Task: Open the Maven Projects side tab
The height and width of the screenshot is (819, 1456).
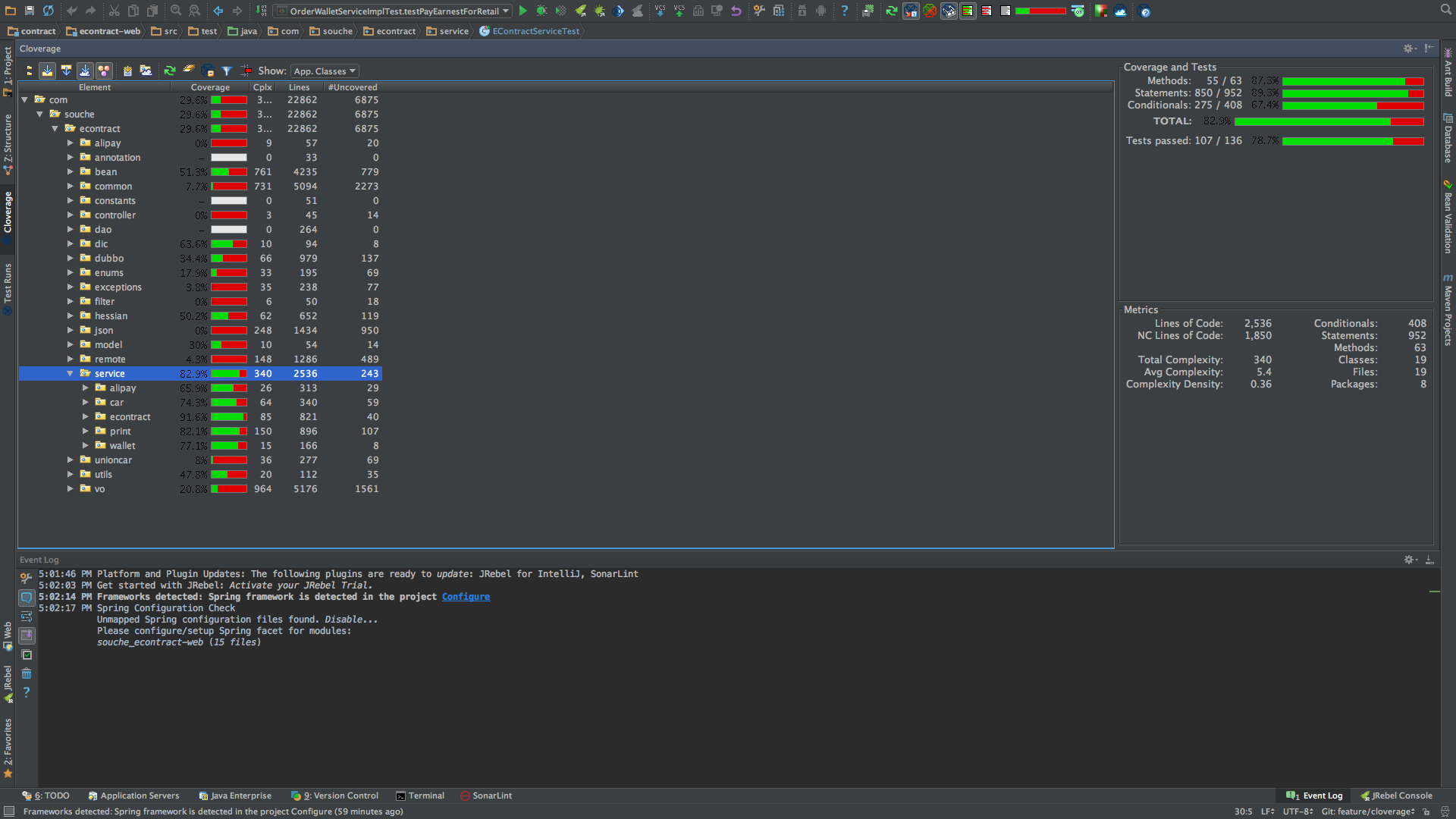Action: pos(1448,309)
